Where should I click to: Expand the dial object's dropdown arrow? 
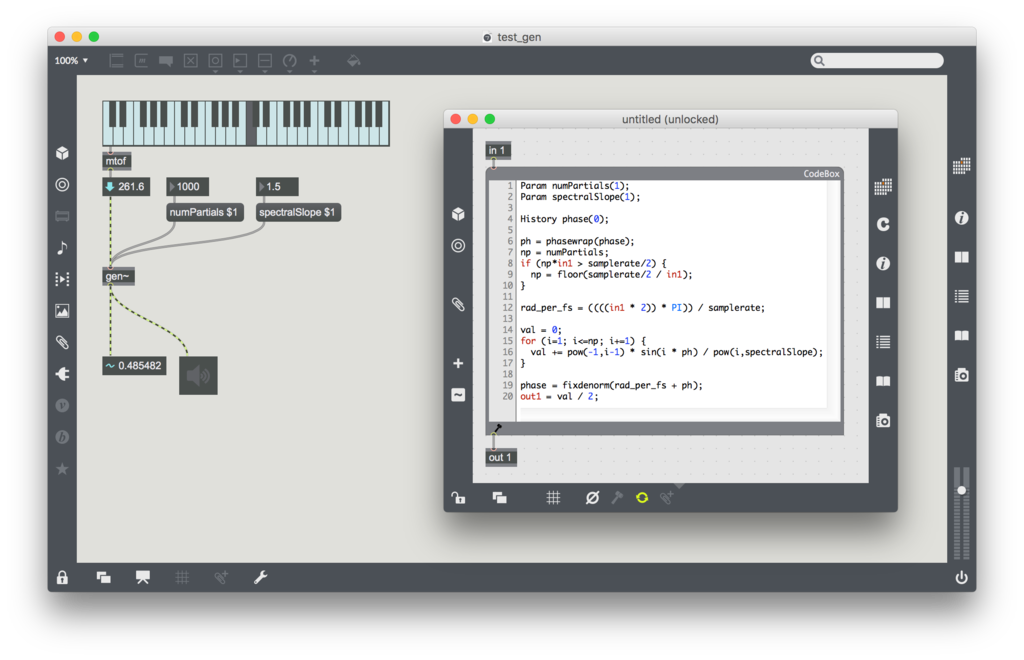290,71
